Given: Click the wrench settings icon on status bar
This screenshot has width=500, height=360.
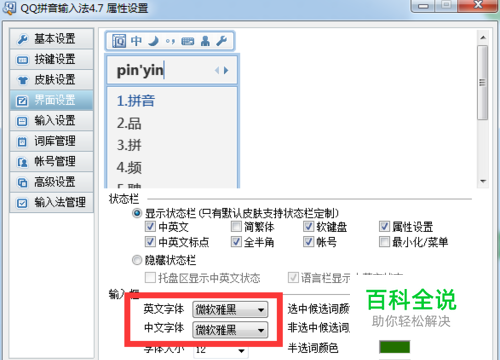Looking at the screenshot, I should click(222, 41).
